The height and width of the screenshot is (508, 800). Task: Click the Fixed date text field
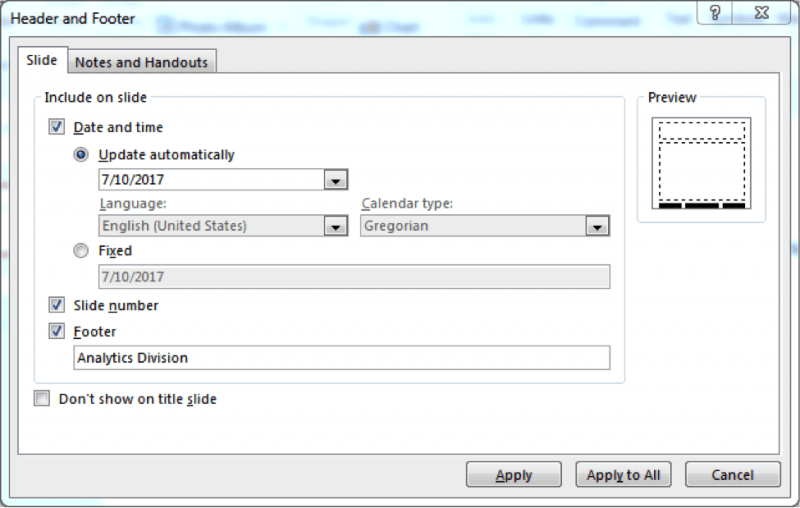pyautogui.click(x=353, y=277)
